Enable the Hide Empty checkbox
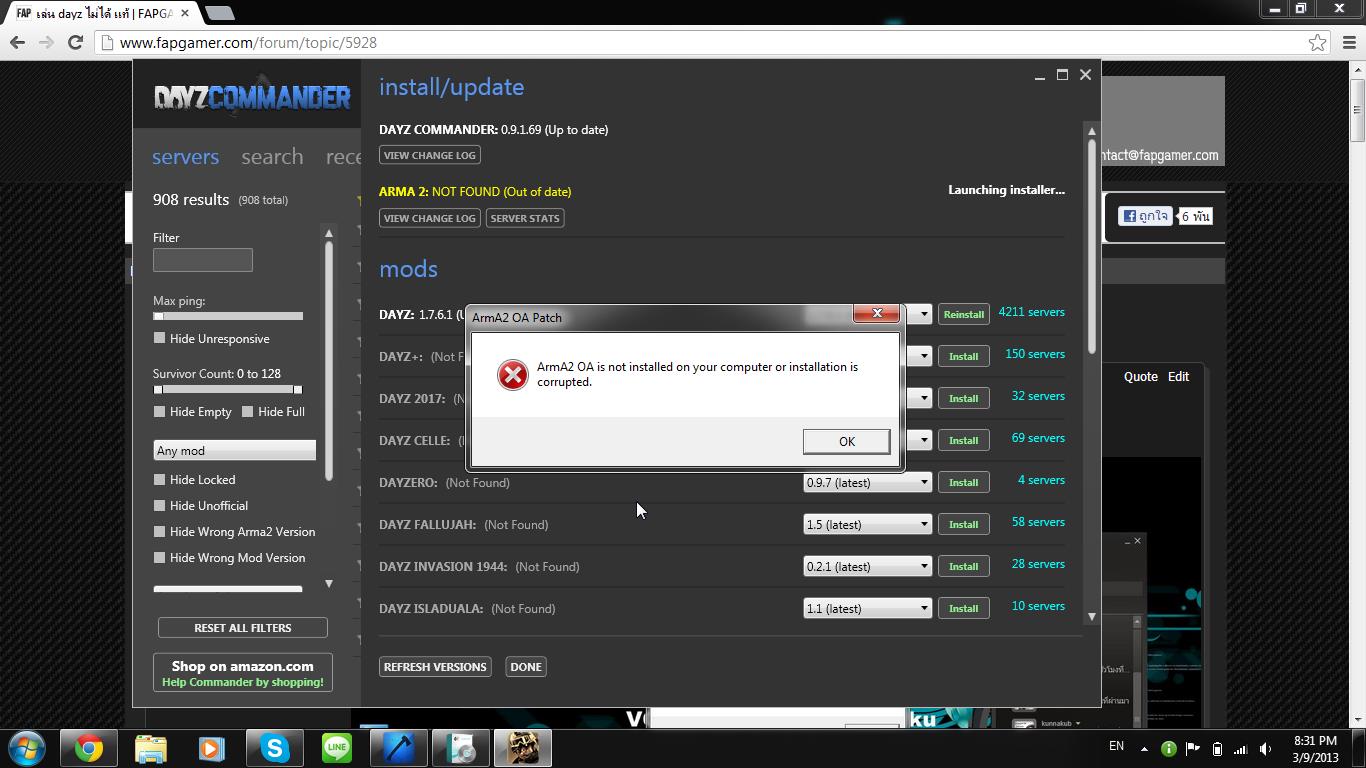 tap(159, 411)
